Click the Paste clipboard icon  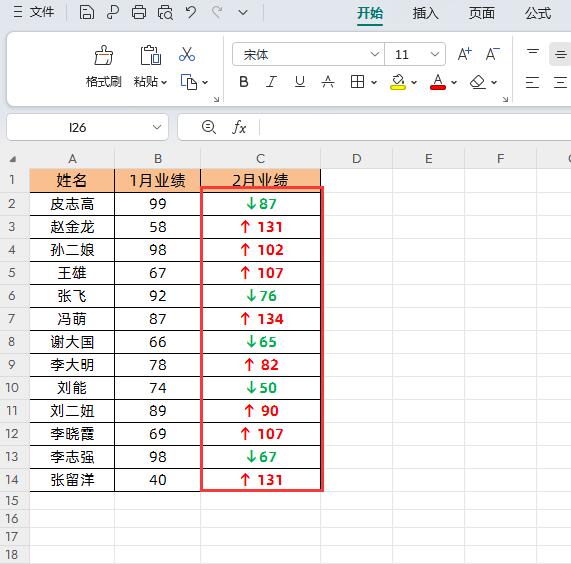(x=150, y=55)
